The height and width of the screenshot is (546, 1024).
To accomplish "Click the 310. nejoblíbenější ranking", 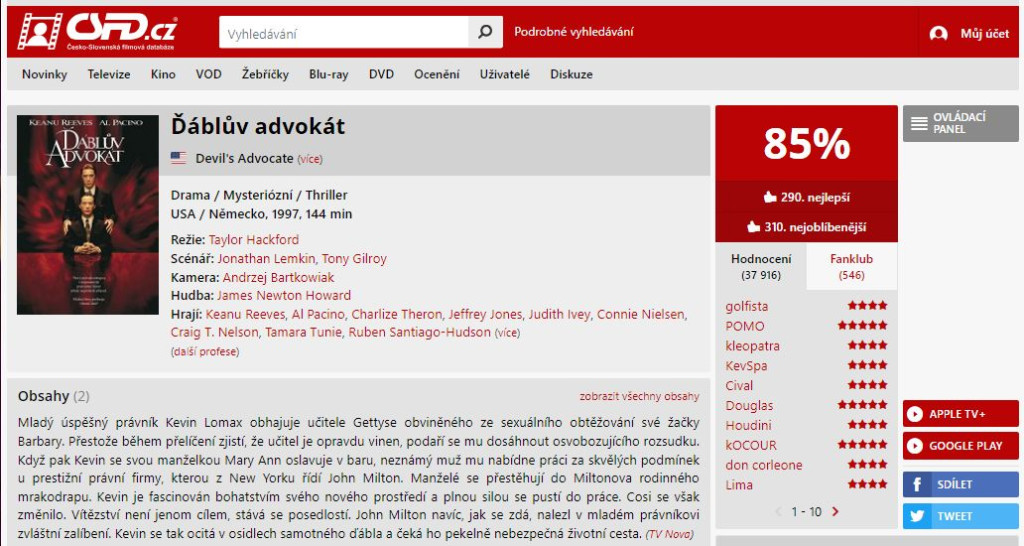I will click(x=807, y=227).
